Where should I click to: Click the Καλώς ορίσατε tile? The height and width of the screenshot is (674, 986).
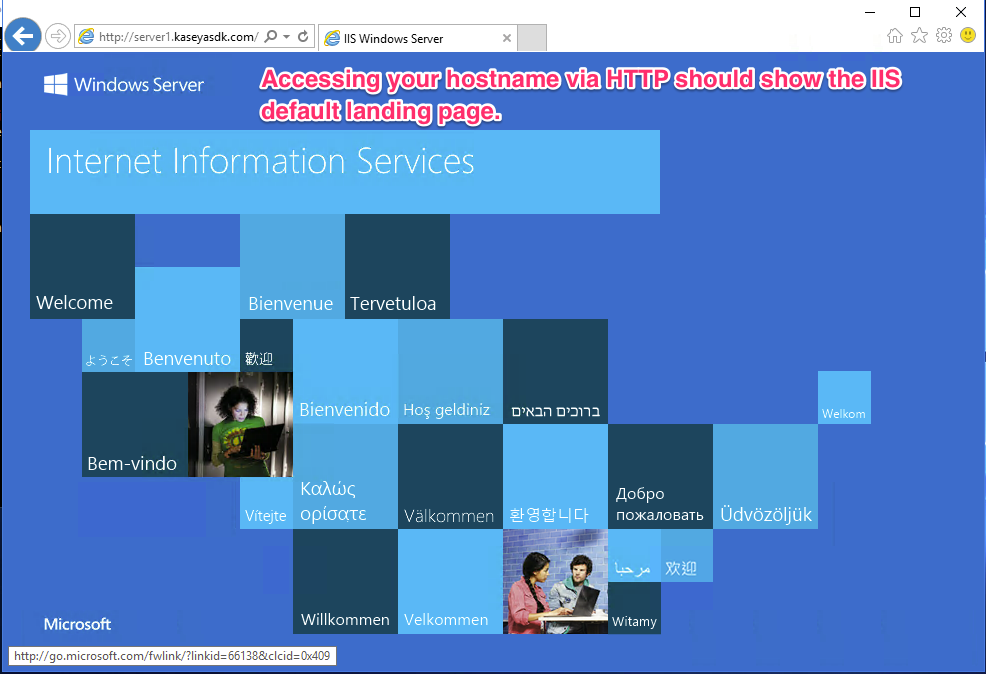tap(345, 477)
